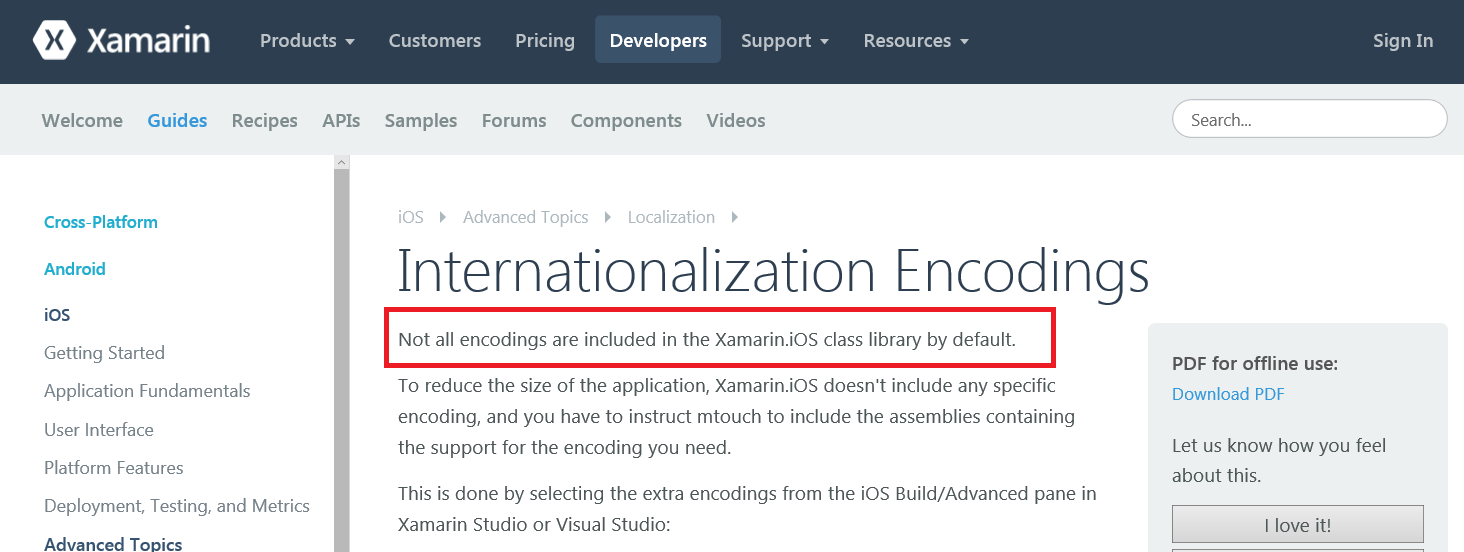Click the Sign In link
The height and width of the screenshot is (552, 1464).
(1403, 41)
